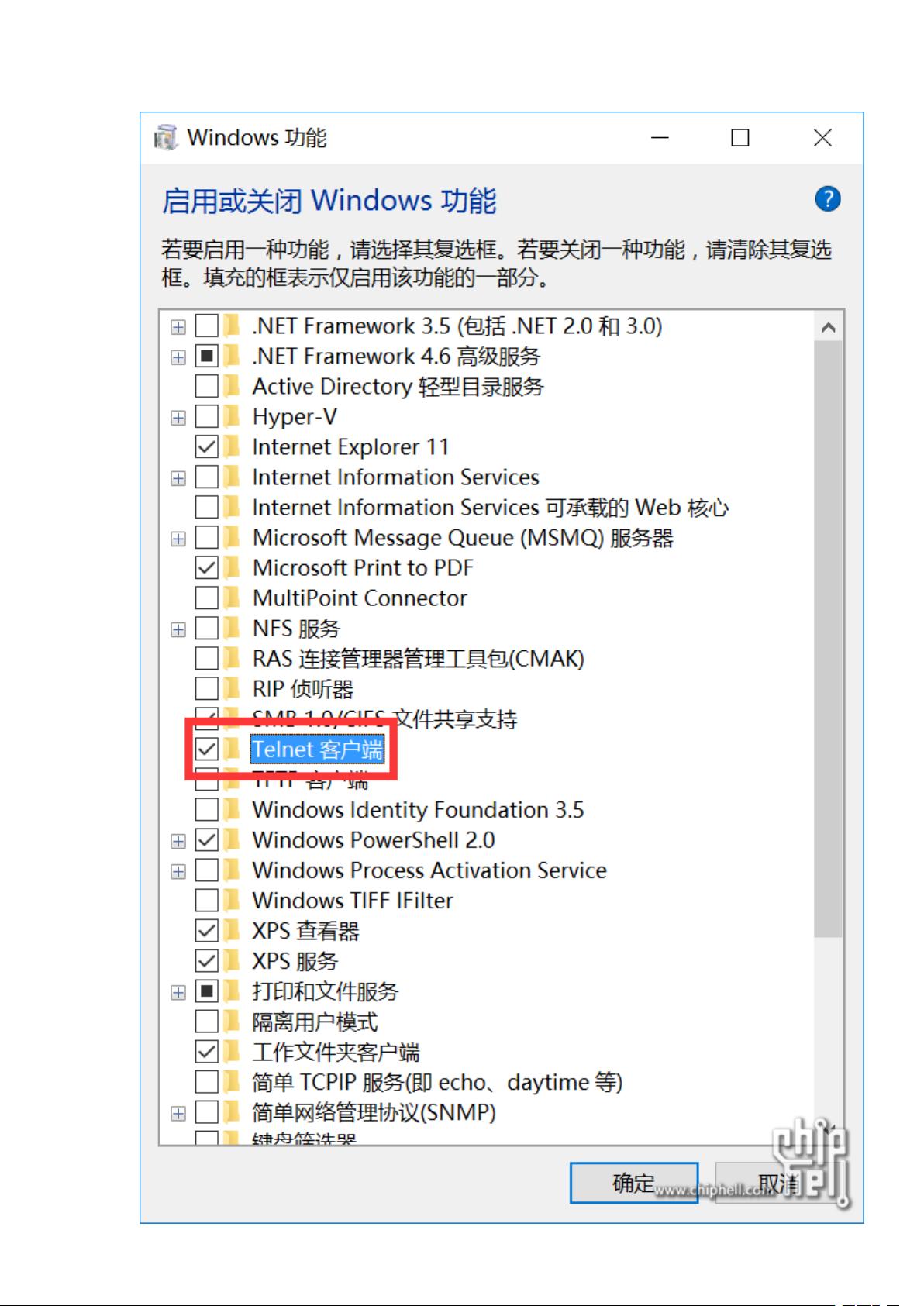Viewport: 924px width, 1306px height.
Task: Open the help question mark icon
Action: pos(827,199)
